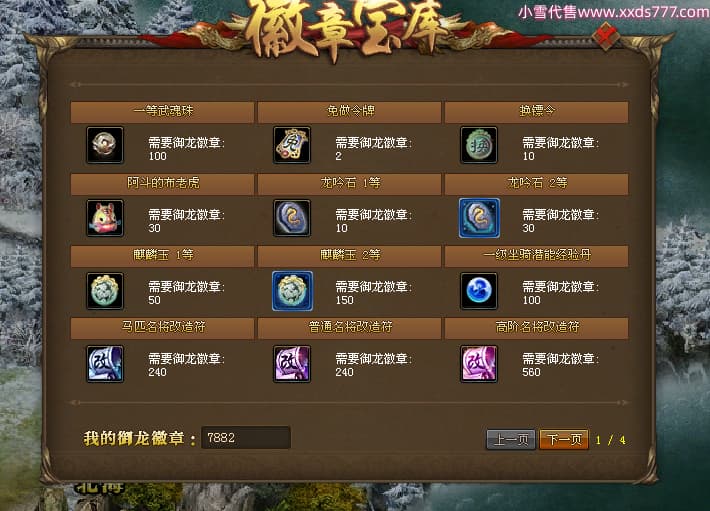The height and width of the screenshot is (511, 710).
Task: Open the 一等武魂珠 title bar
Action: click(x=163, y=112)
